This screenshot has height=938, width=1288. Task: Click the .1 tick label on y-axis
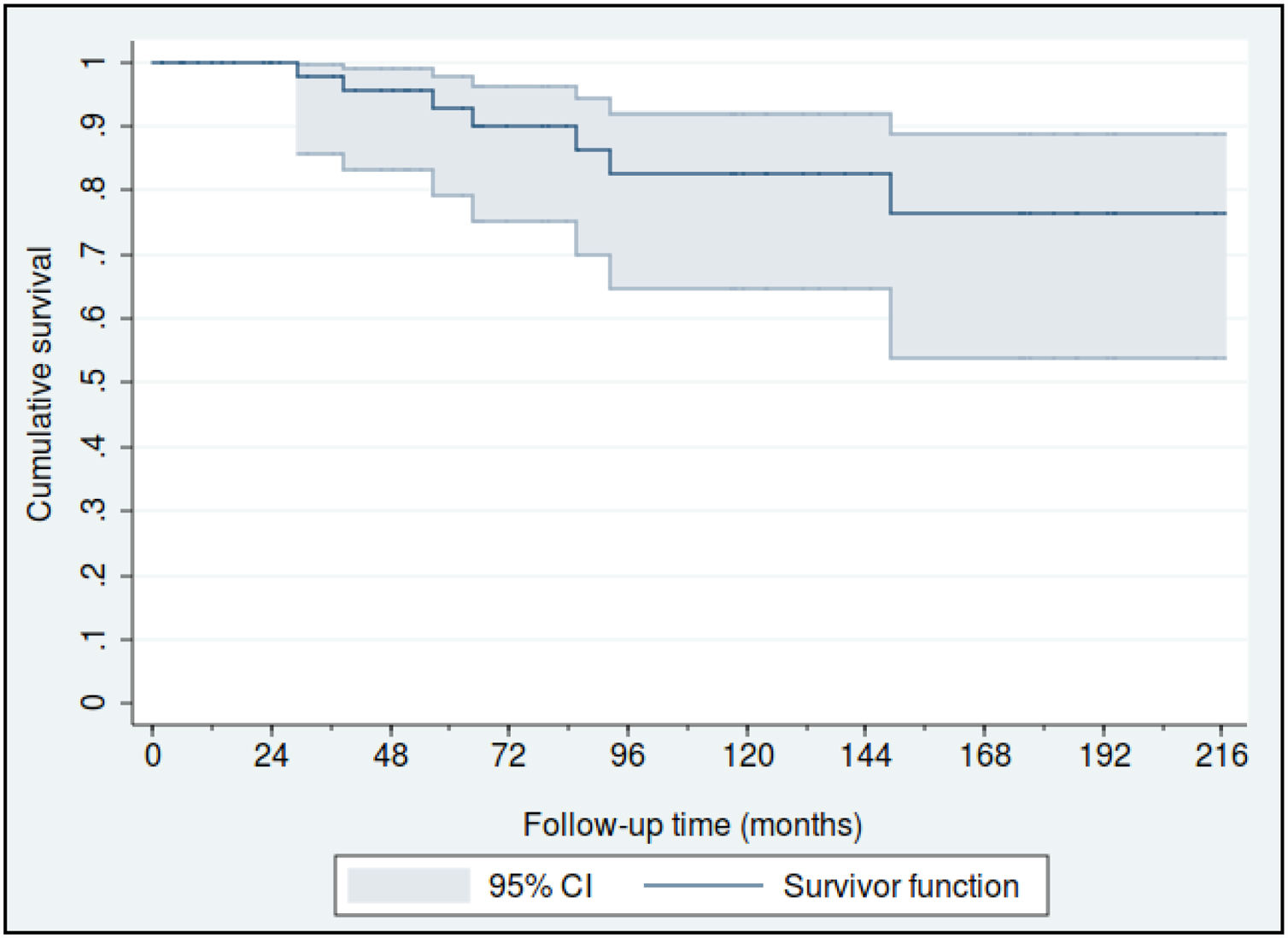[x=93, y=639]
